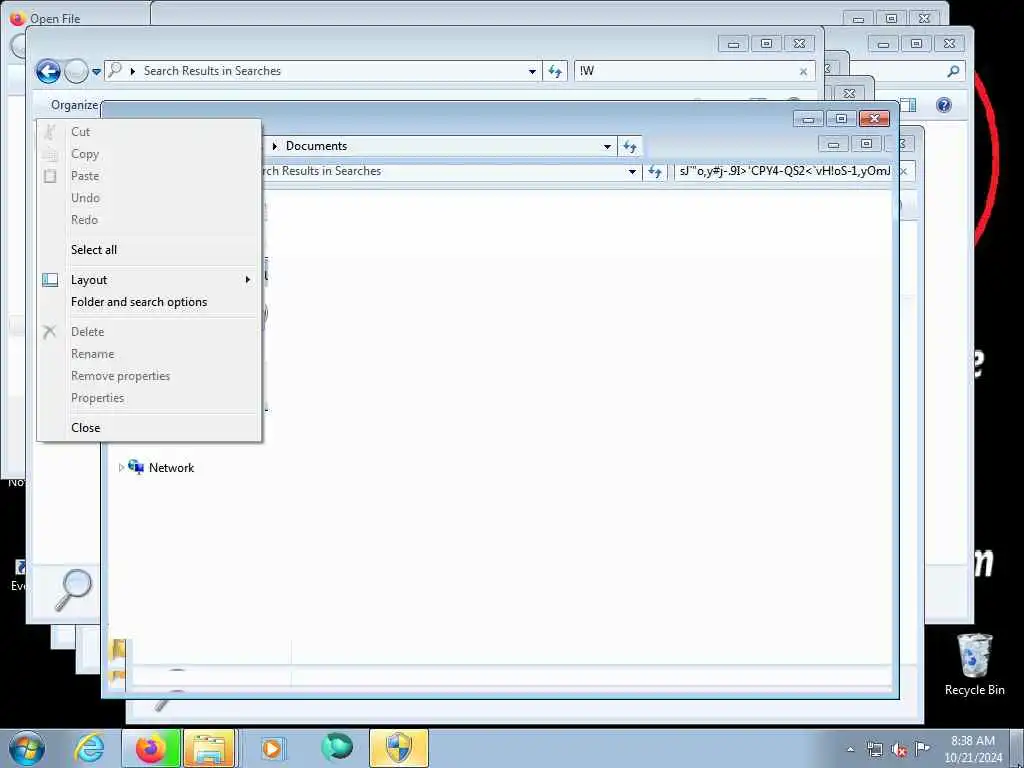Open the Recycle Bin desktop icon
This screenshot has height=768, width=1024.
tap(974, 664)
